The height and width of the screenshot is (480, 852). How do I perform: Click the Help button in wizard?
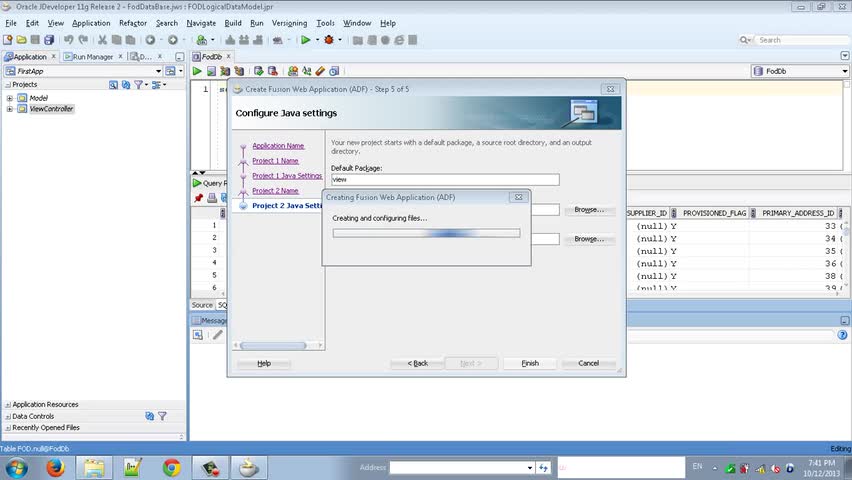264,363
